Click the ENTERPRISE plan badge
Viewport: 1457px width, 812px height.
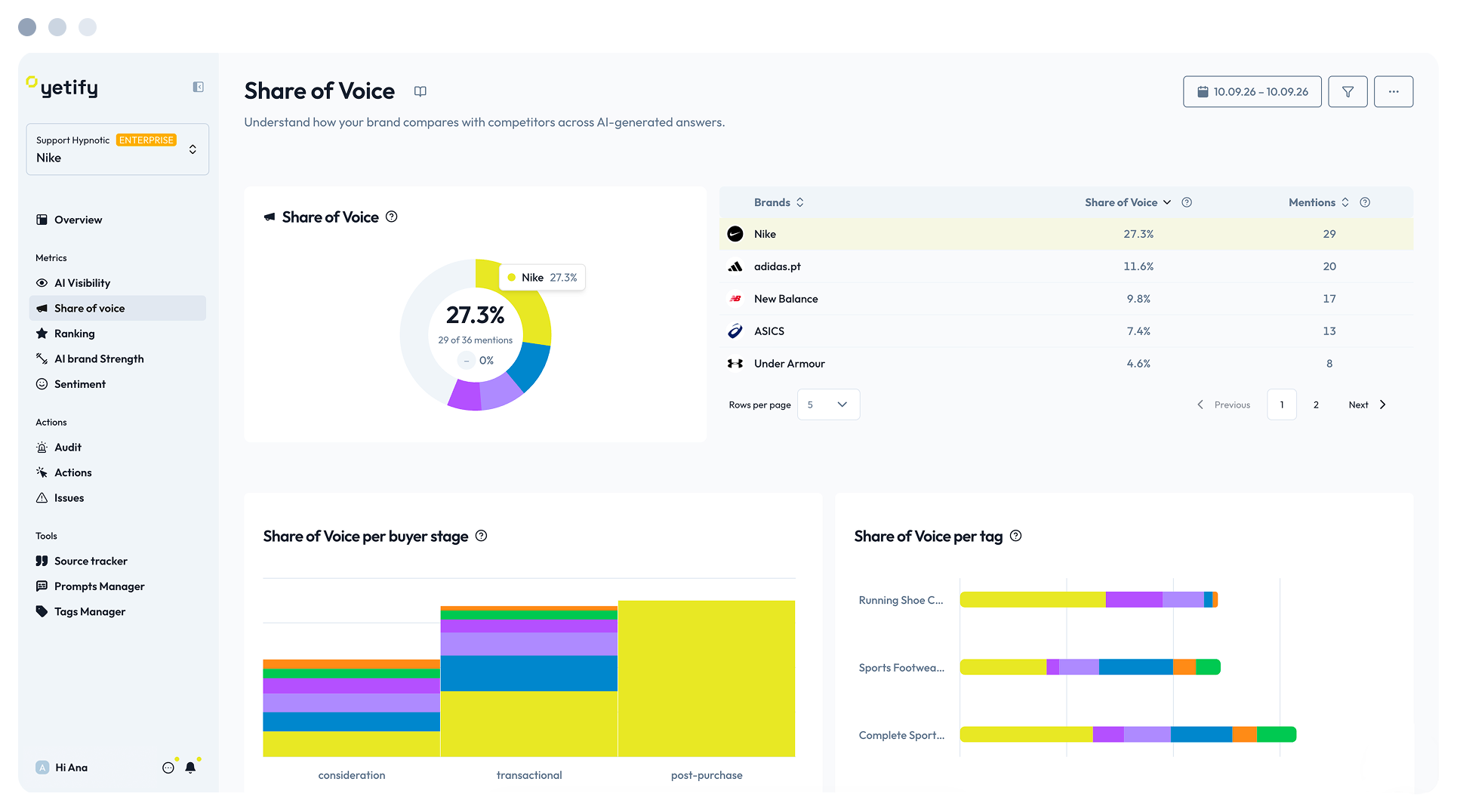[x=146, y=140]
